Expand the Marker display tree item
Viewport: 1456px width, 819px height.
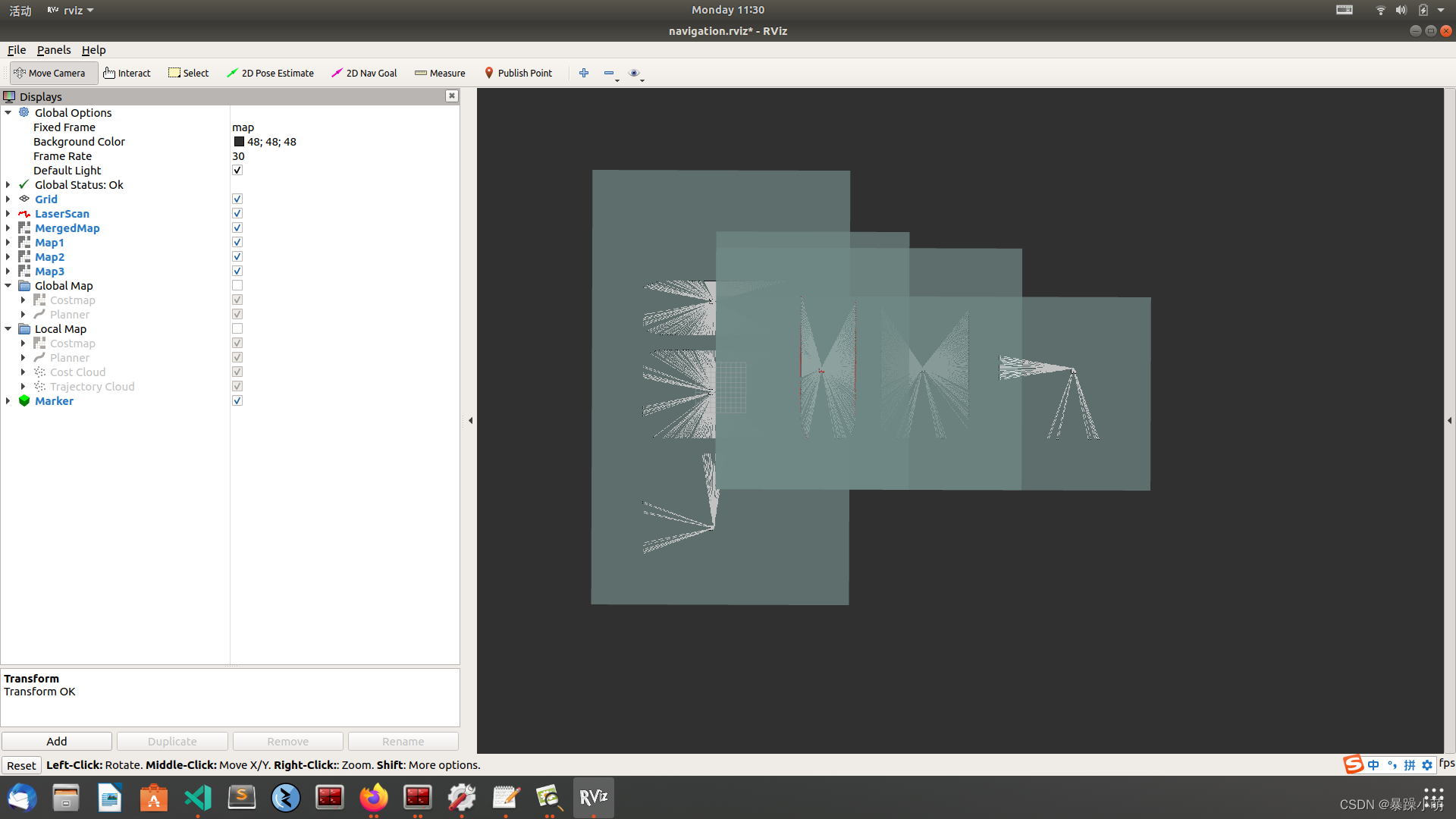pos(8,401)
